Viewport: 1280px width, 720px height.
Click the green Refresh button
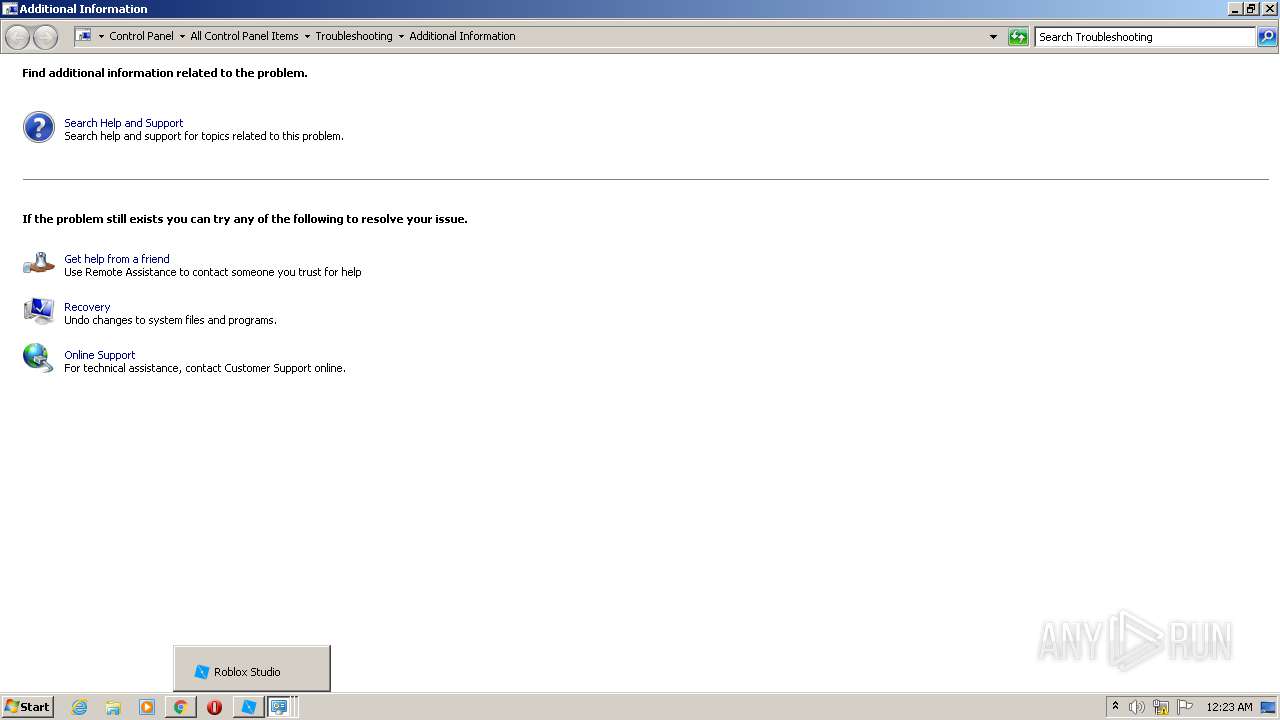[x=1018, y=37]
